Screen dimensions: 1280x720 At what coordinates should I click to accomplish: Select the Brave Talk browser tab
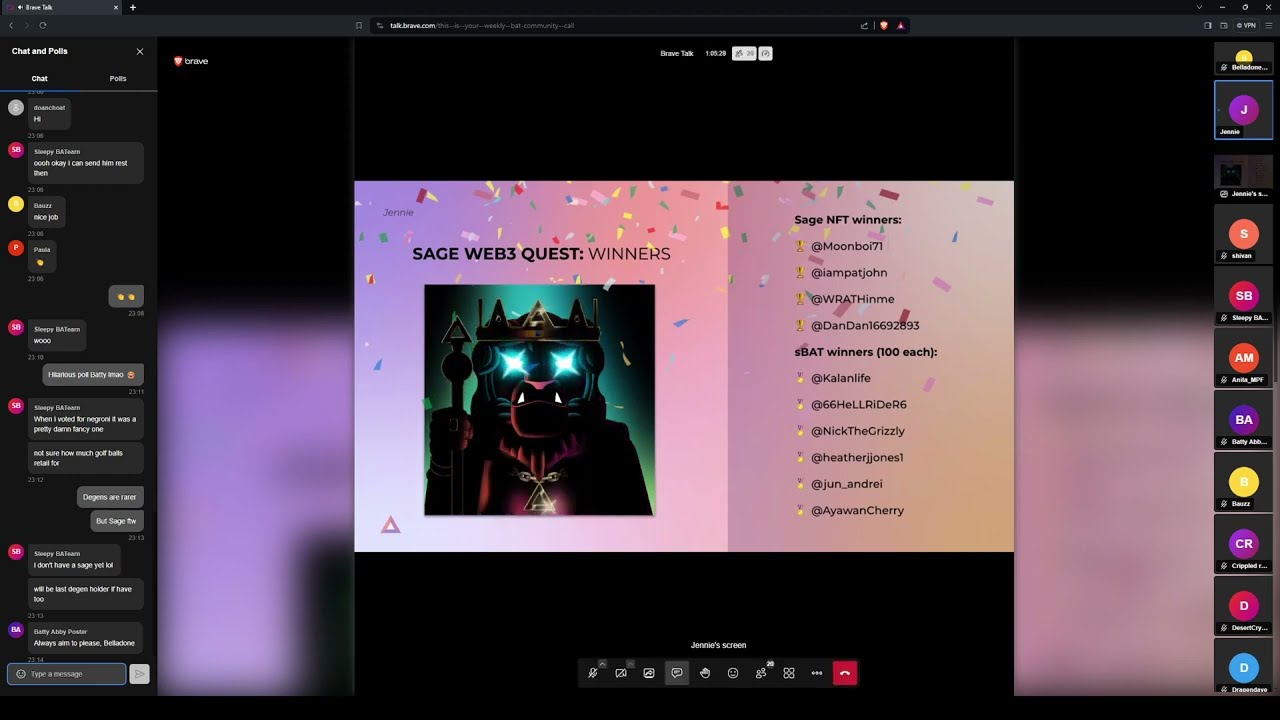[x=60, y=7]
